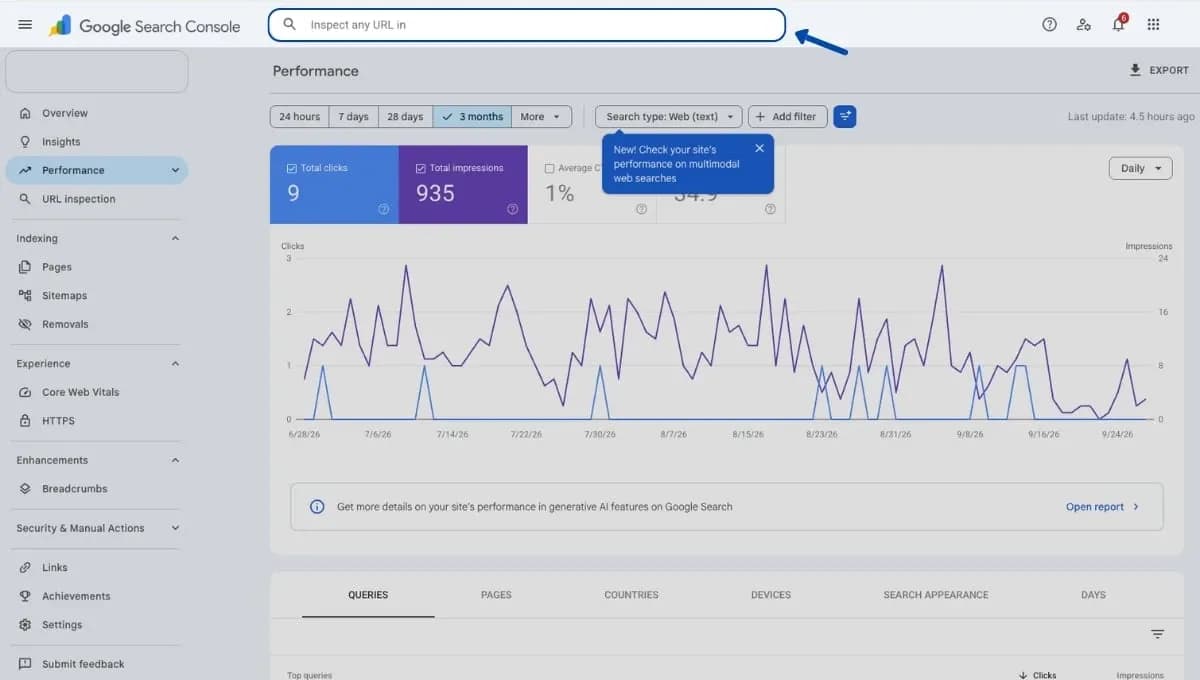Image resolution: width=1200 pixels, height=680 pixels.
Task: Click the EXPORT button
Action: click(1159, 70)
